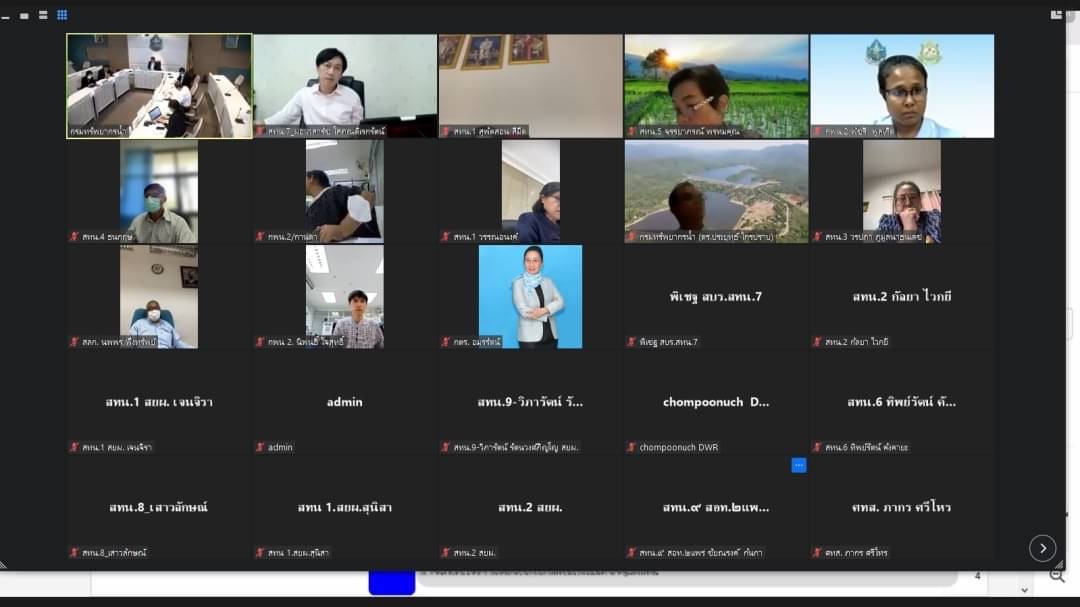Click muted mic icon on สทน.2 สยผ. tile

446,553
